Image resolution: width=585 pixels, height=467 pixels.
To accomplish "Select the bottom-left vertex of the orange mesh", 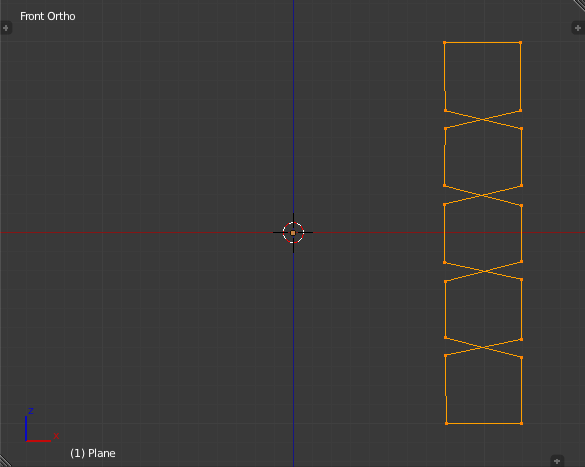I will [447, 423].
